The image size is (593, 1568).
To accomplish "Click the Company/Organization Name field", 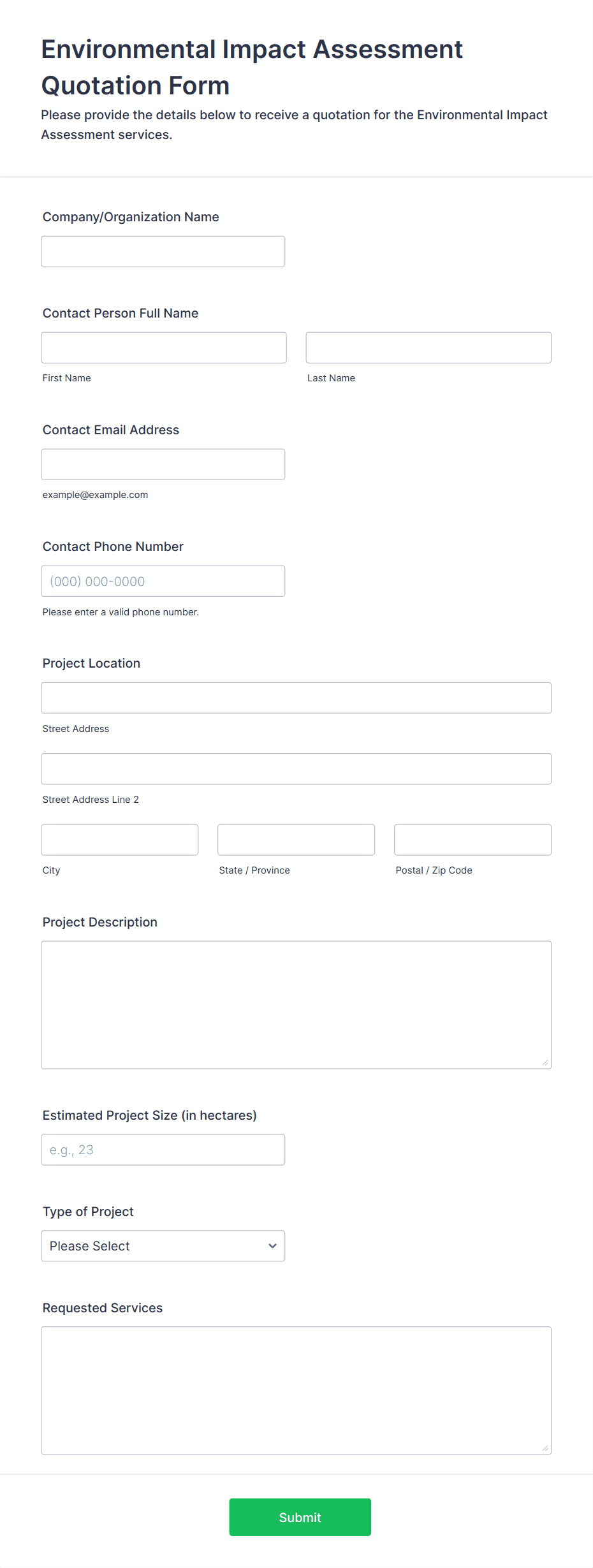I will (163, 252).
